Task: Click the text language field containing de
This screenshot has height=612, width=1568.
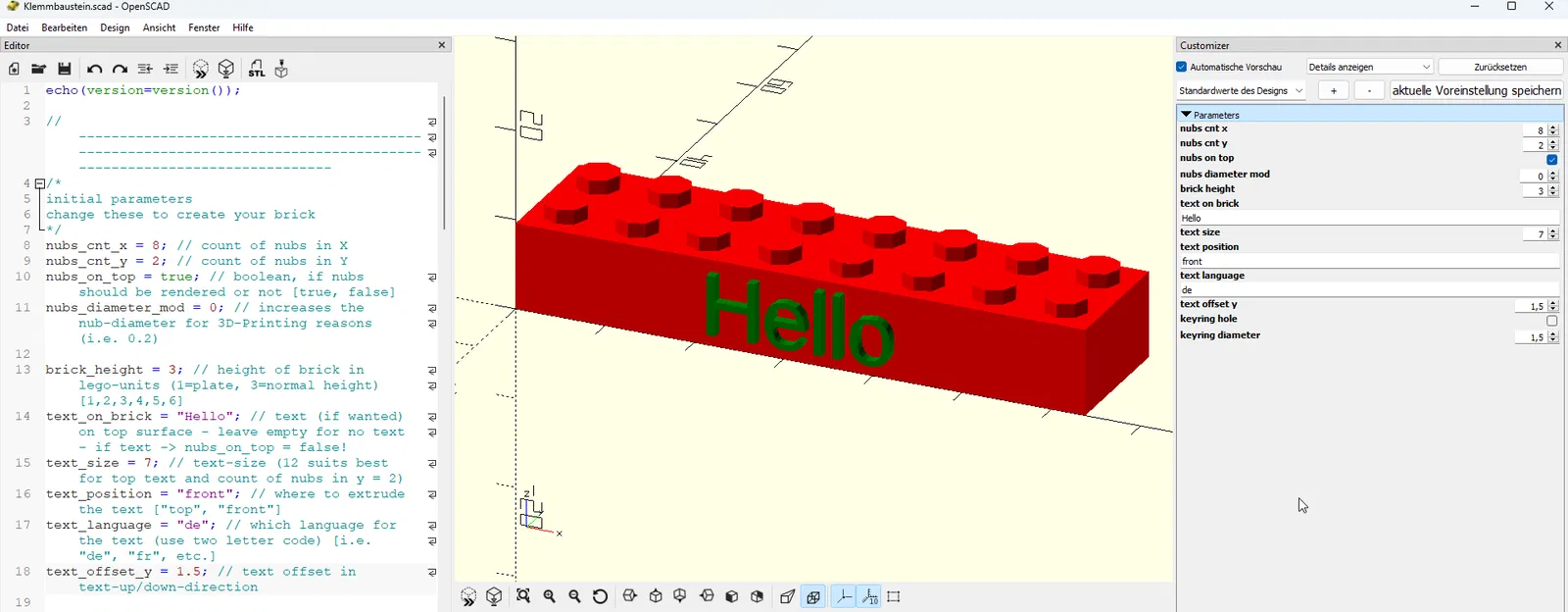Action: [1368, 290]
